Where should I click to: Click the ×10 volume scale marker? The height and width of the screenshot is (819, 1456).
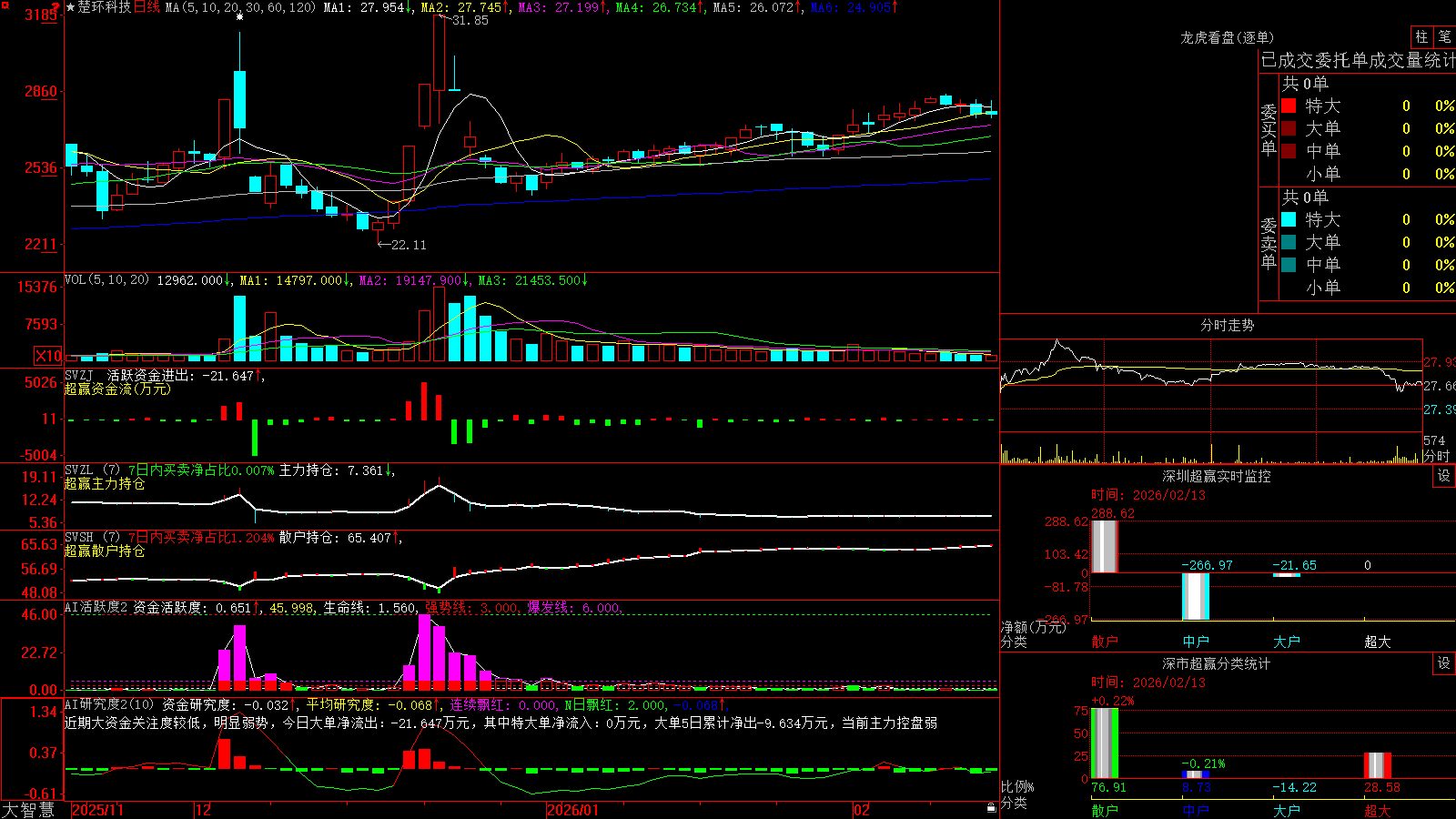(48, 356)
